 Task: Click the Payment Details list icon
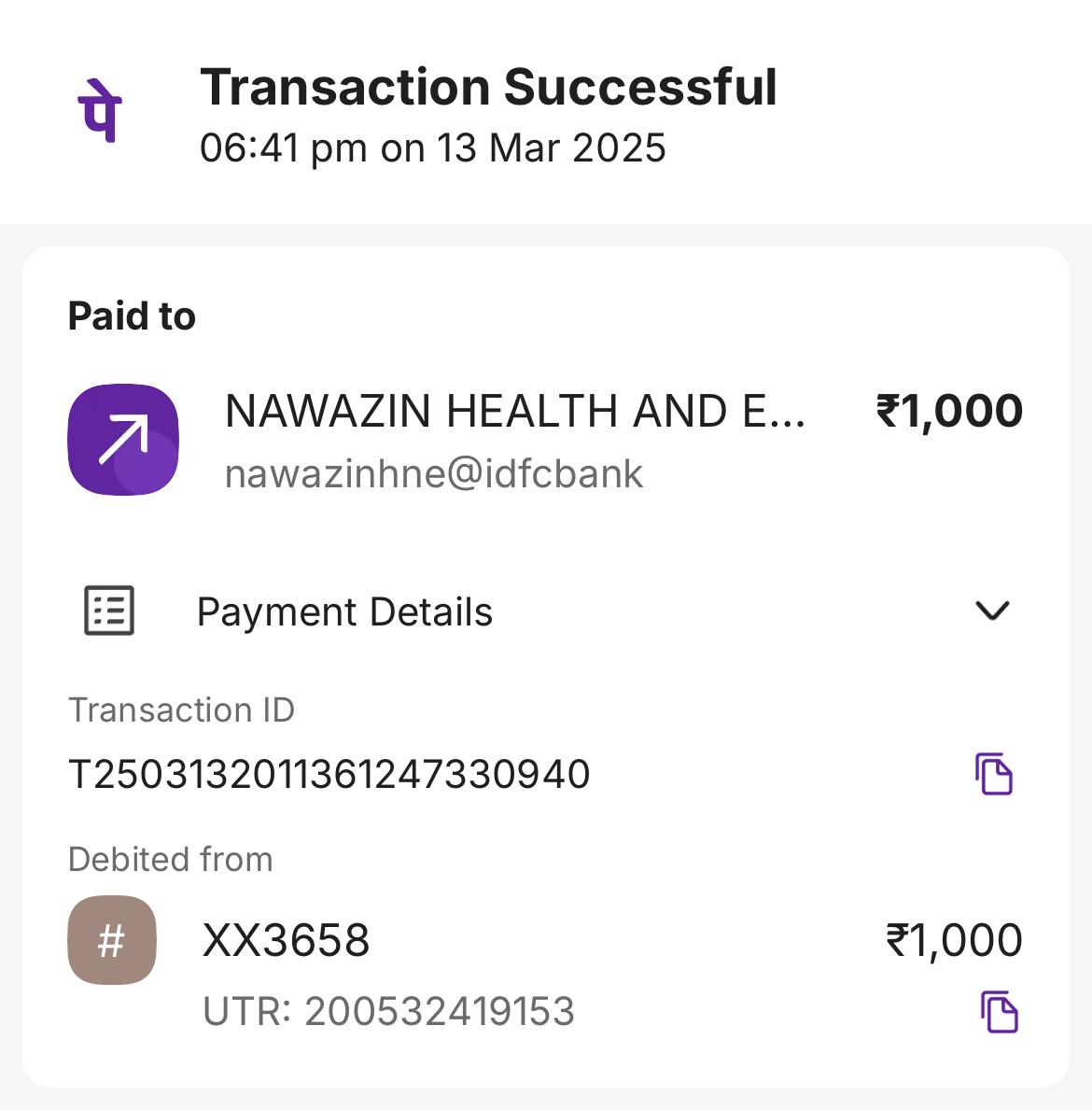pyautogui.click(x=109, y=611)
